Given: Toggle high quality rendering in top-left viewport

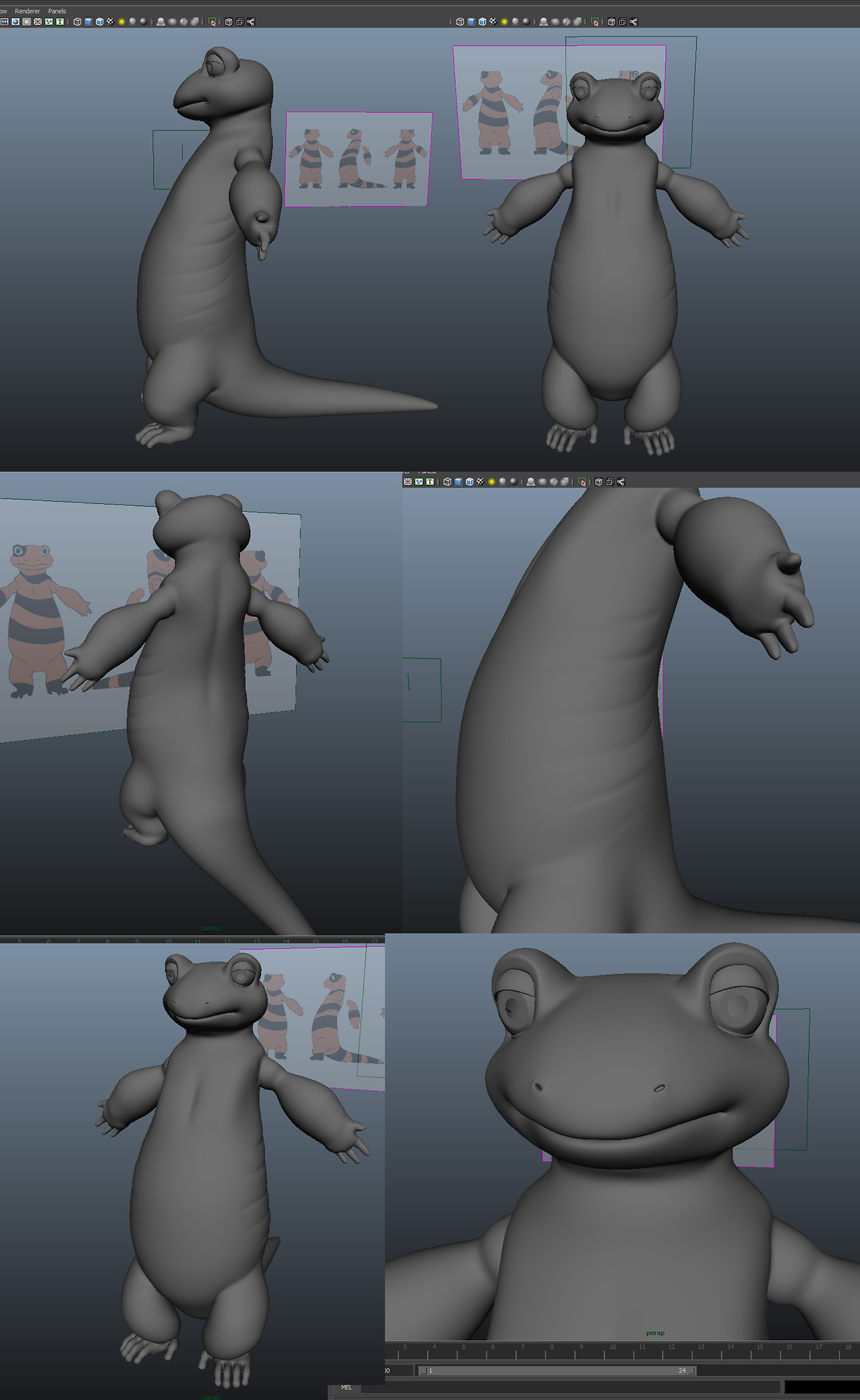Looking at the screenshot, I should tap(144, 22).
